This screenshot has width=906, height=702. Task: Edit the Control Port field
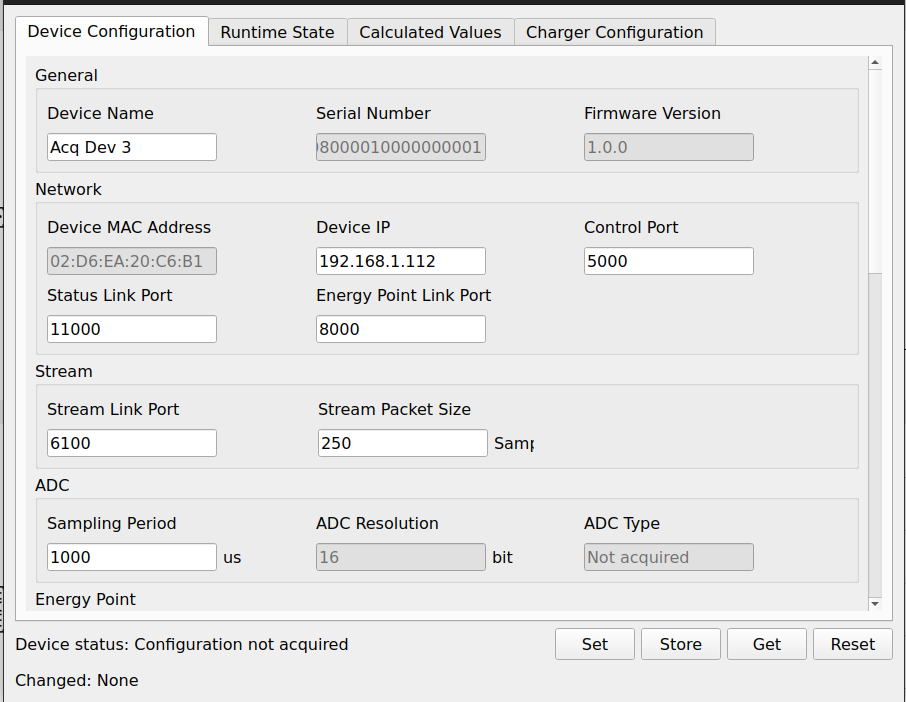(x=669, y=261)
